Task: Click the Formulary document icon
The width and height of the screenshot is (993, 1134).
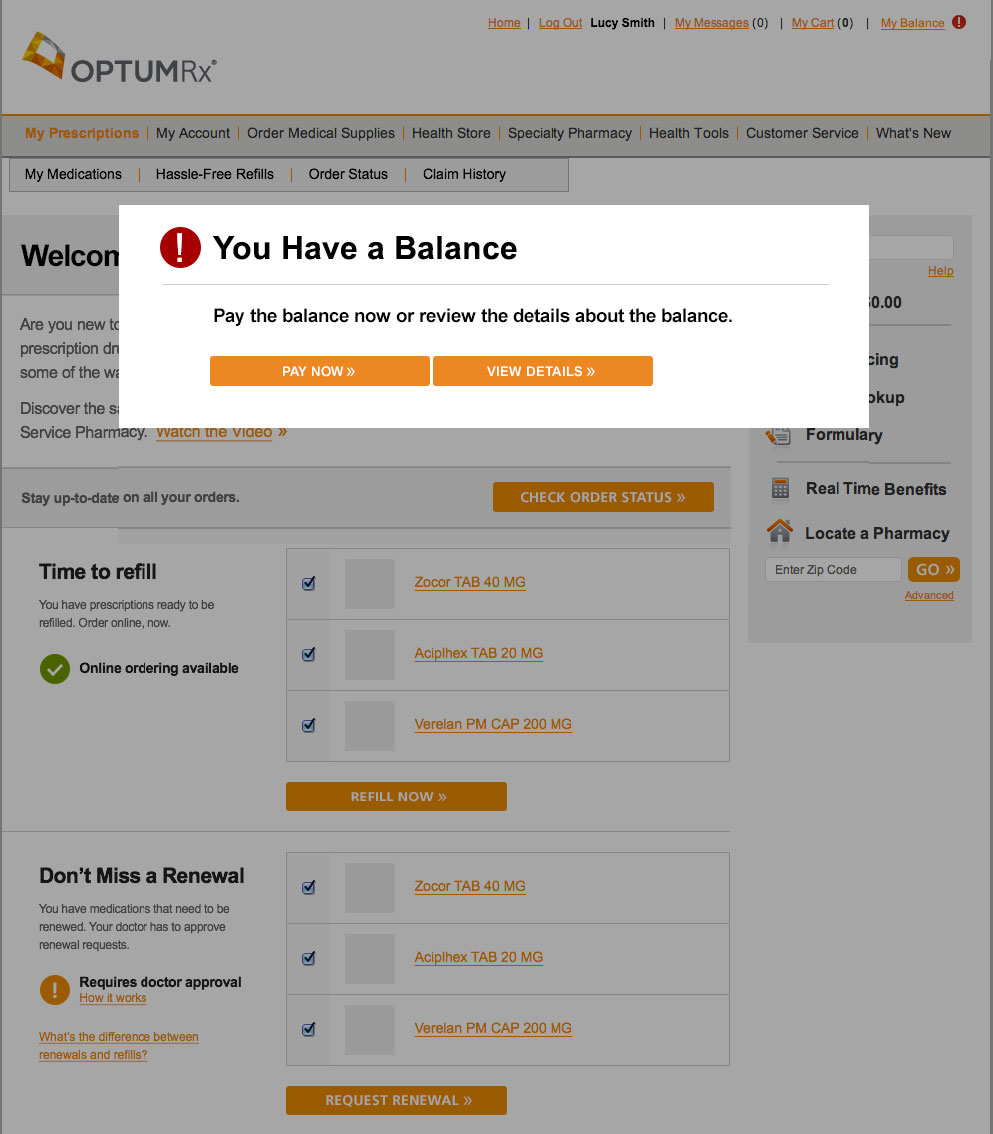Action: point(778,435)
